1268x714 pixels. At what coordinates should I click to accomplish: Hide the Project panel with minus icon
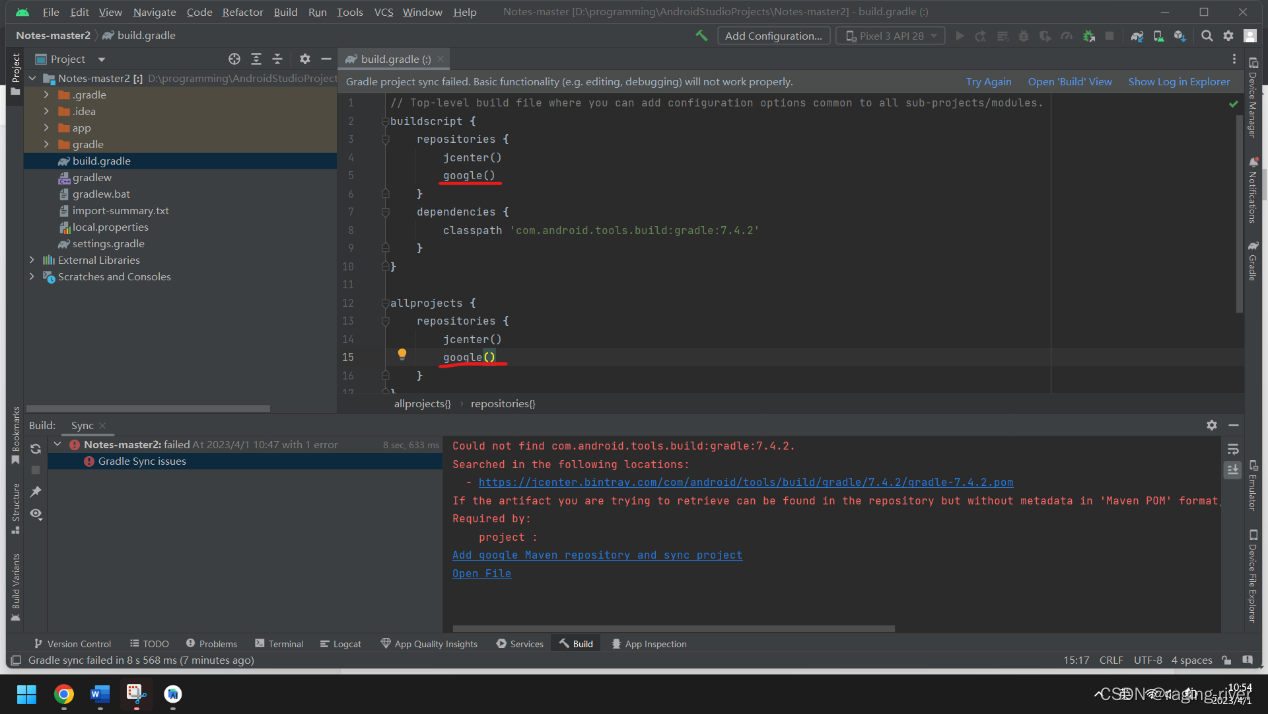point(326,59)
